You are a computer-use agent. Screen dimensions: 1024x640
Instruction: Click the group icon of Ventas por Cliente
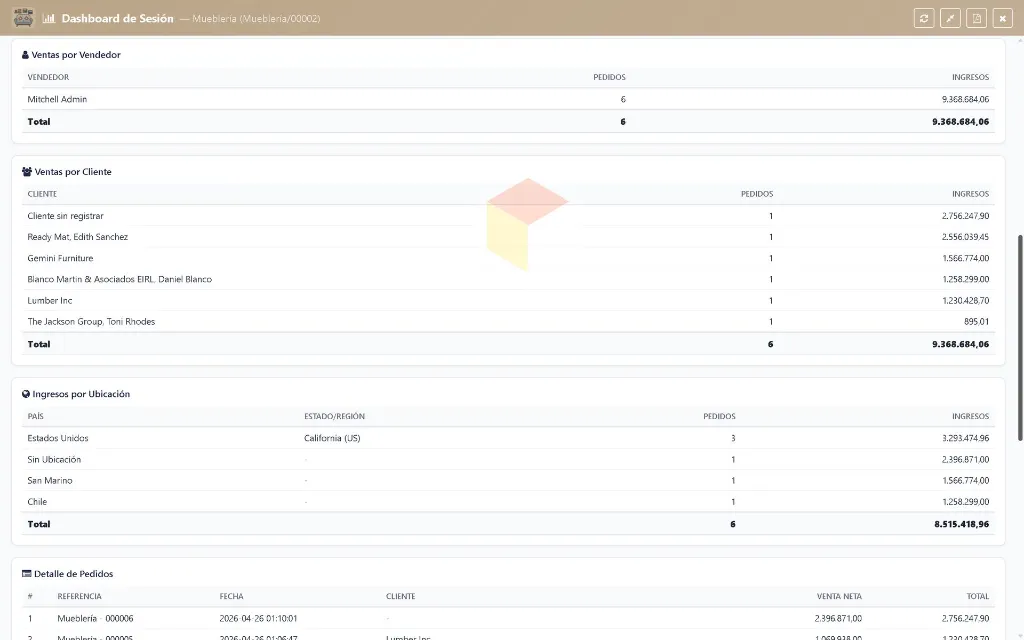click(x=27, y=172)
